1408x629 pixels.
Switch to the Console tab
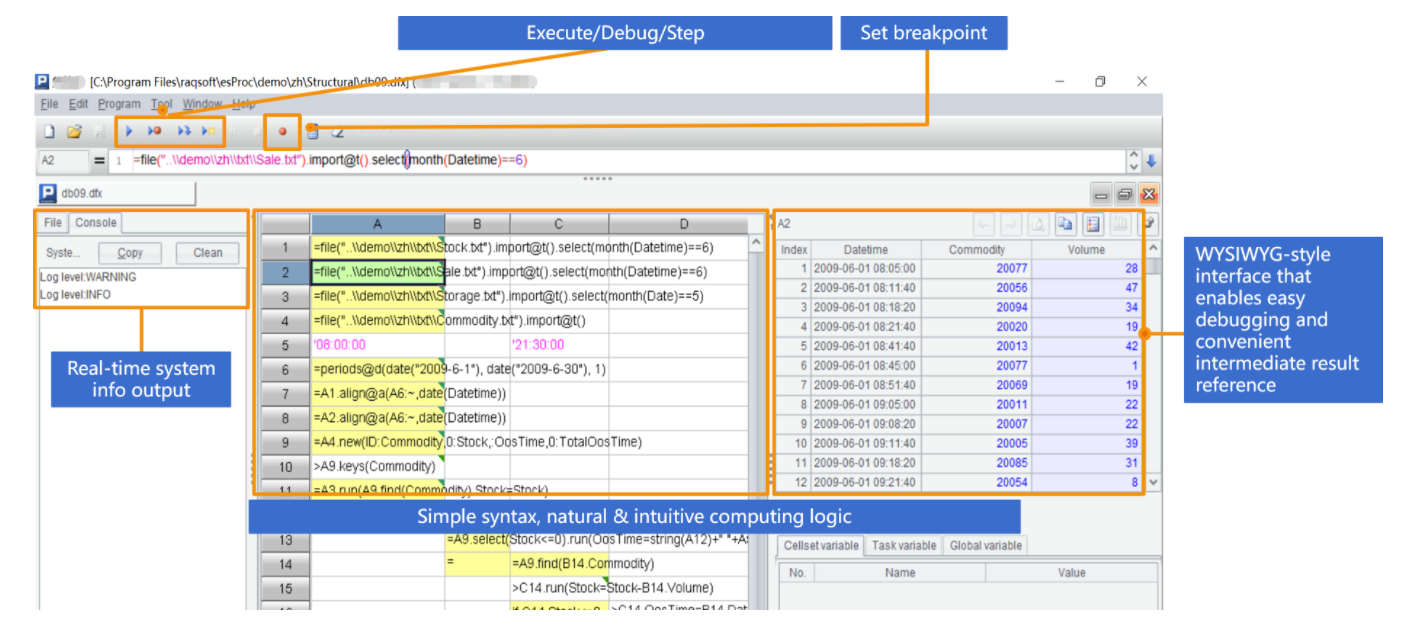coord(96,223)
